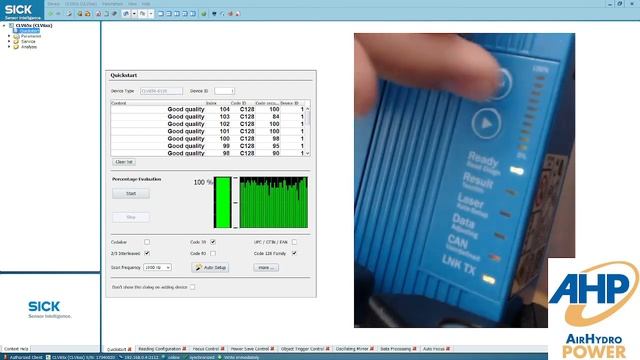Select the Good quality row with index 101

pyautogui.click(x=208, y=131)
